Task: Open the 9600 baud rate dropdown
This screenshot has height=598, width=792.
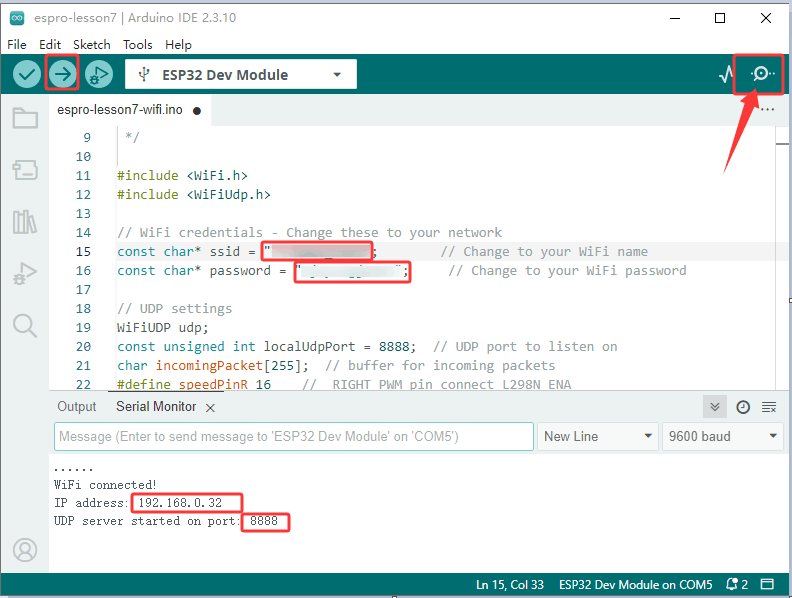Action: click(x=722, y=436)
